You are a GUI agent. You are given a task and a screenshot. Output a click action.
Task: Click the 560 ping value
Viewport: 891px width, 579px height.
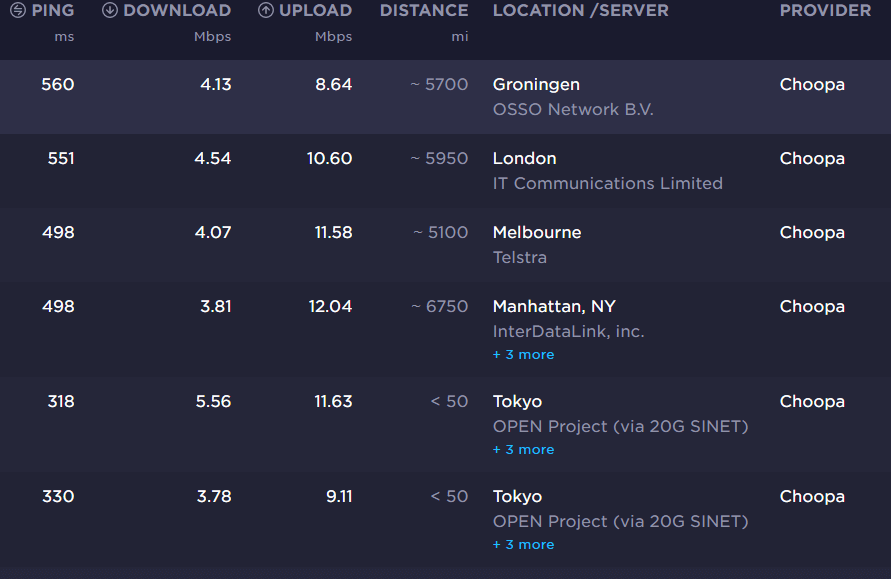pyautogui.click(x=57, y=85)
